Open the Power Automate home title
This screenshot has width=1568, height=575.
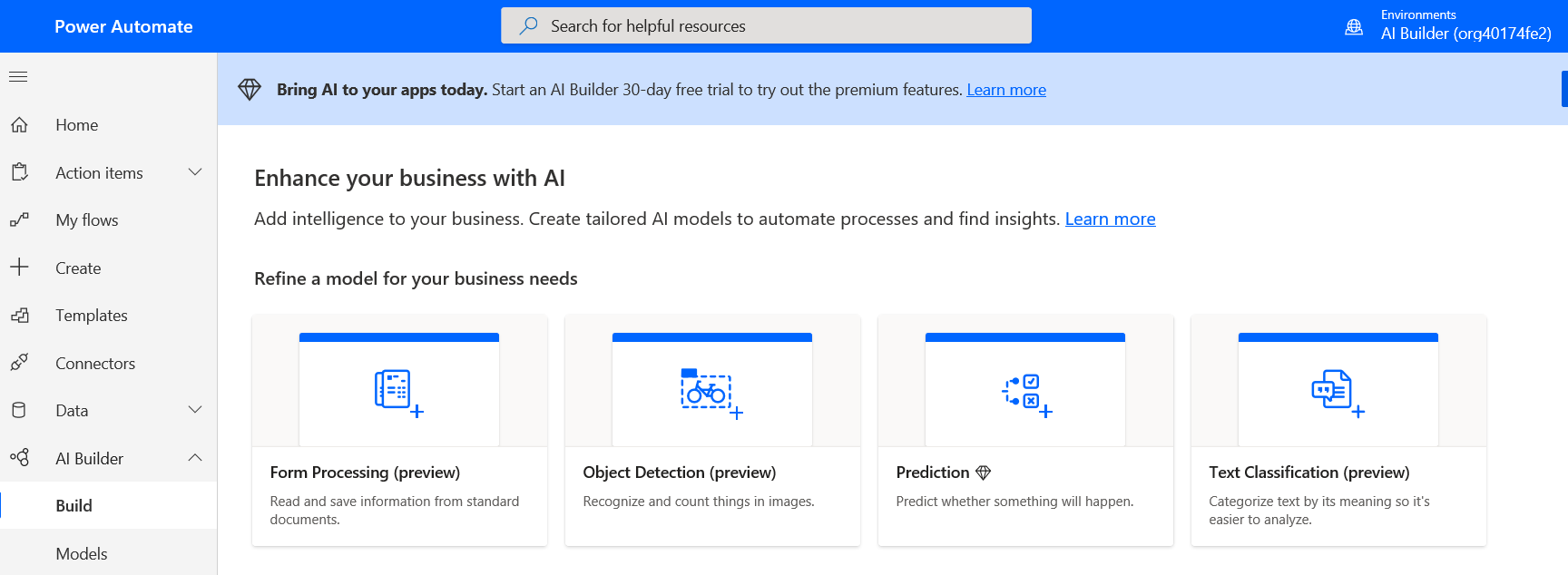tap(123, 26)
